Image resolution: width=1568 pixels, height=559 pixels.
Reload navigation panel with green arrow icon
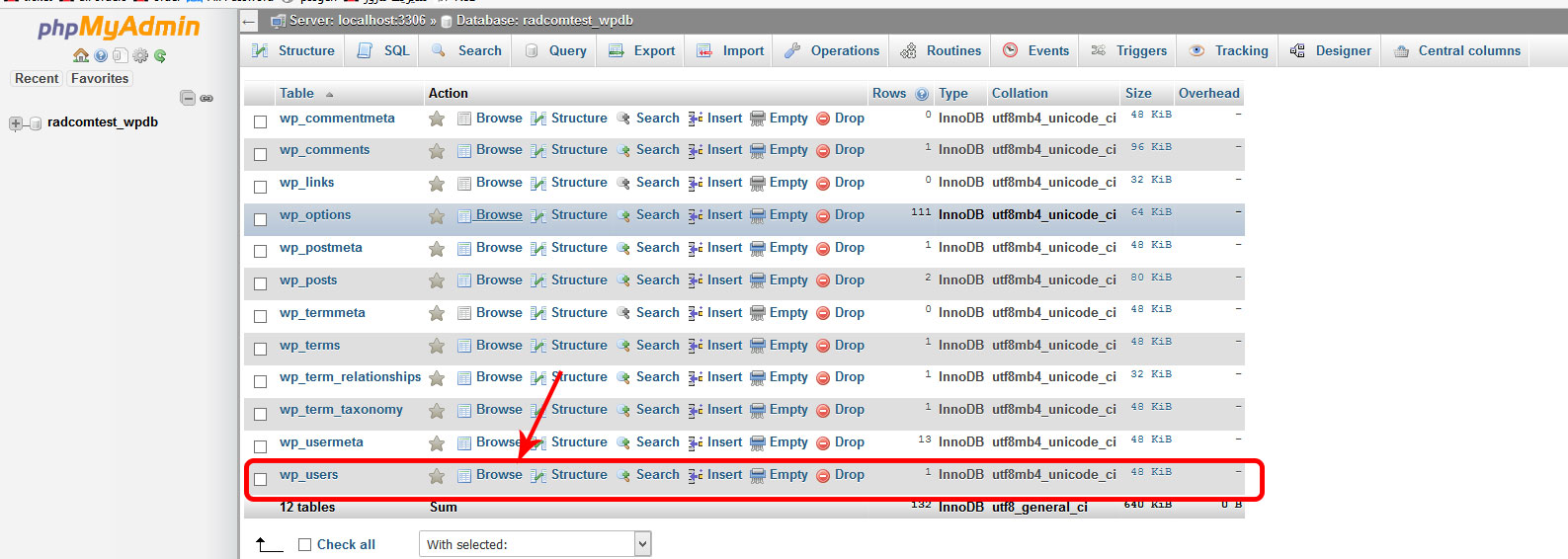[x=160, y=56]
